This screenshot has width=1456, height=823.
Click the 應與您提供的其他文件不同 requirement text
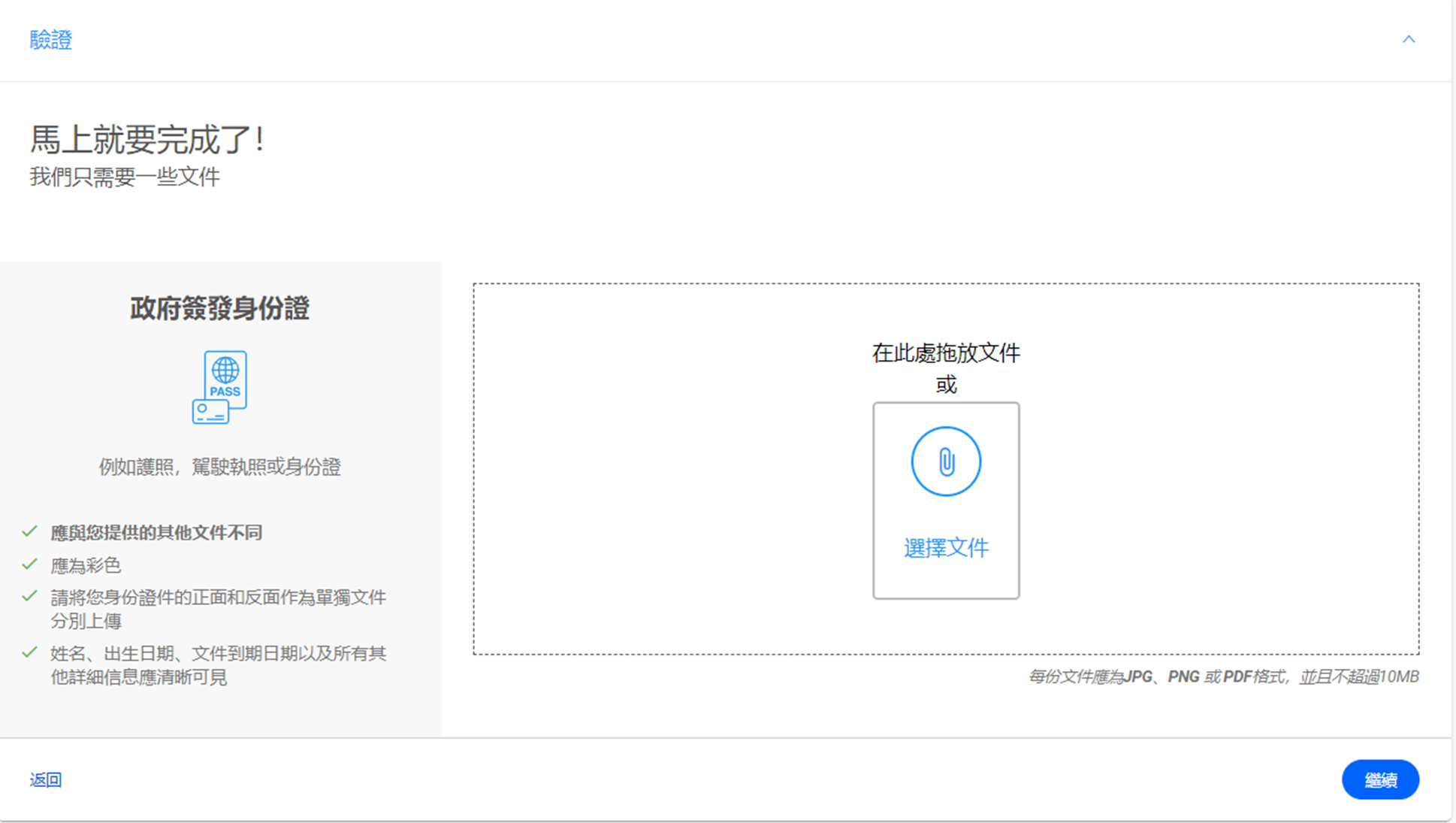156,533
